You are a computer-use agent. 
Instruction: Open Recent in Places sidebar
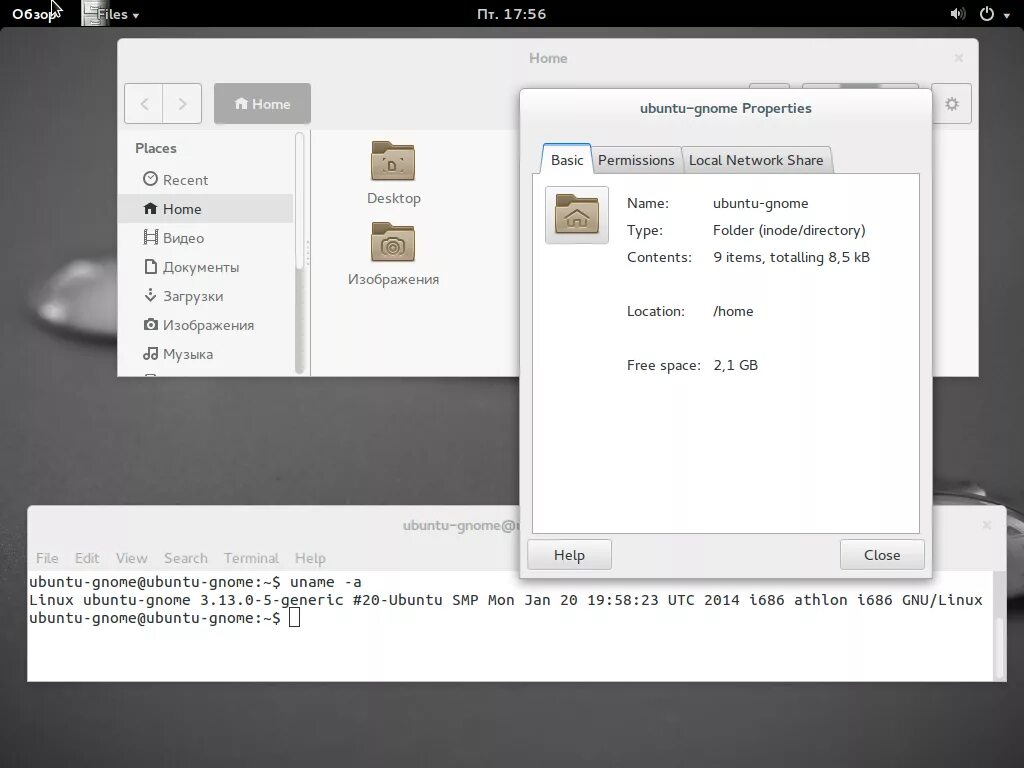click(x=205, y=180)
